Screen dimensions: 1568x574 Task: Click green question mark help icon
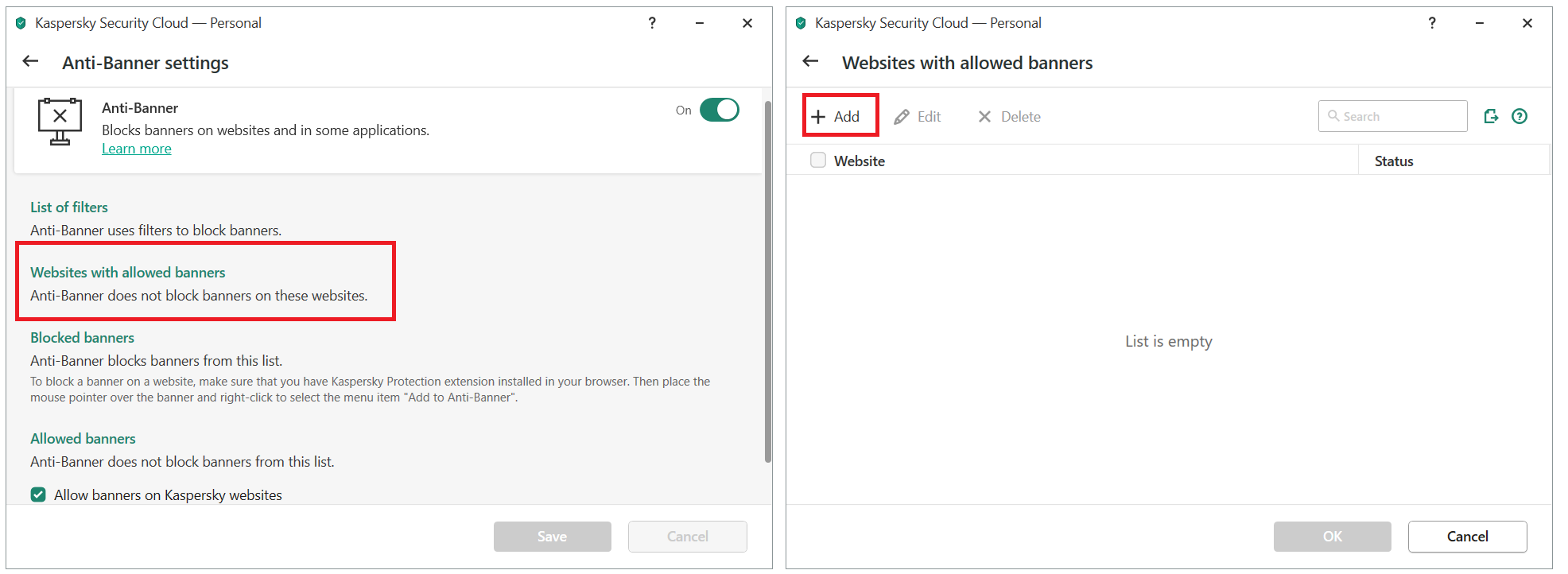point(1519,116)
